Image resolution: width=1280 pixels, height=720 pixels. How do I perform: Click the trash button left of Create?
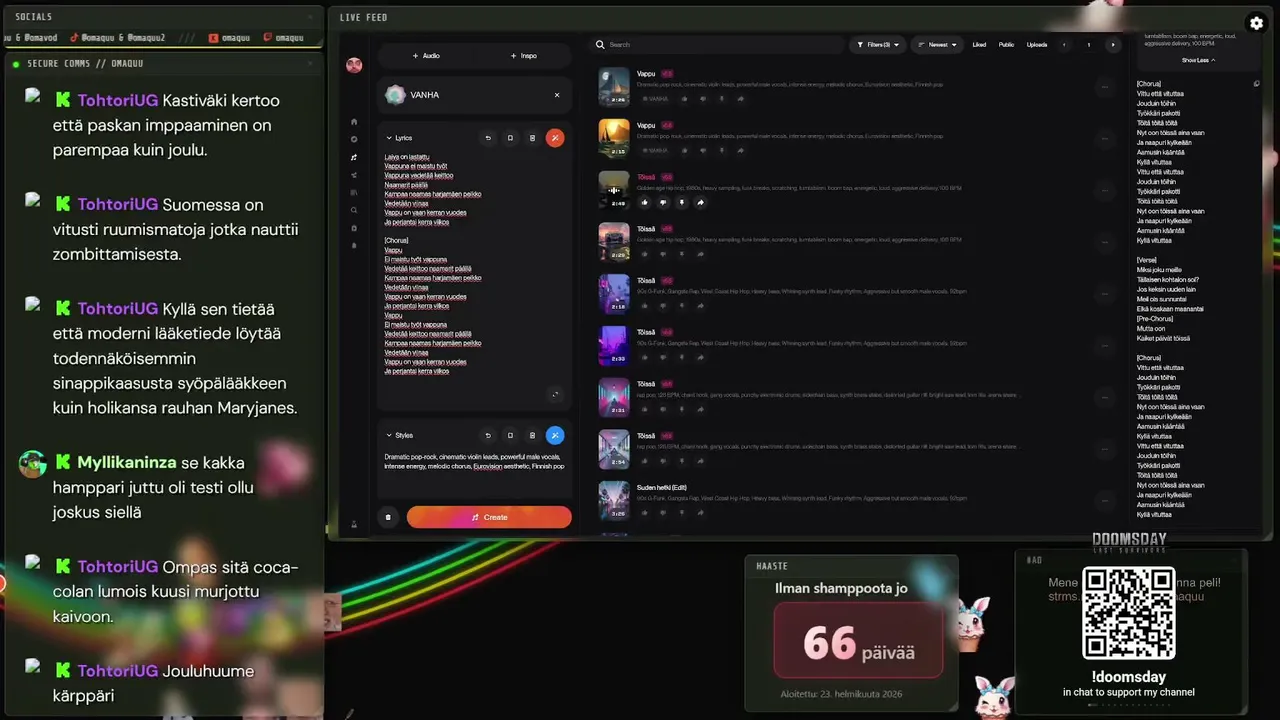(x=388, y=517)
